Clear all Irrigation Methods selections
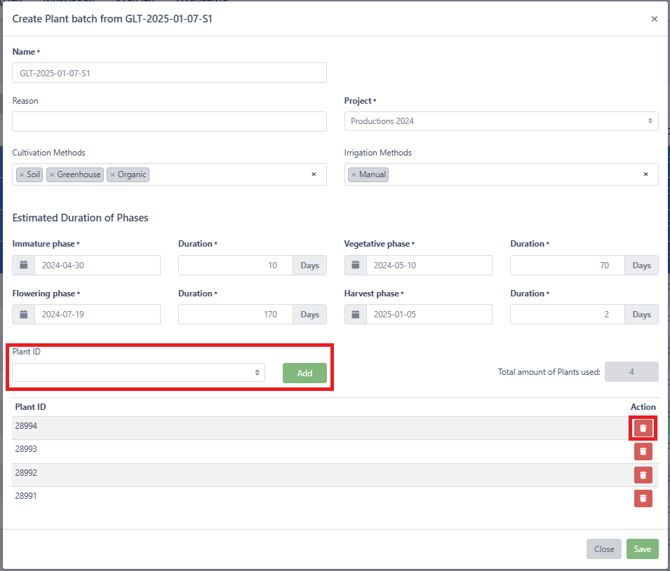 646,174
